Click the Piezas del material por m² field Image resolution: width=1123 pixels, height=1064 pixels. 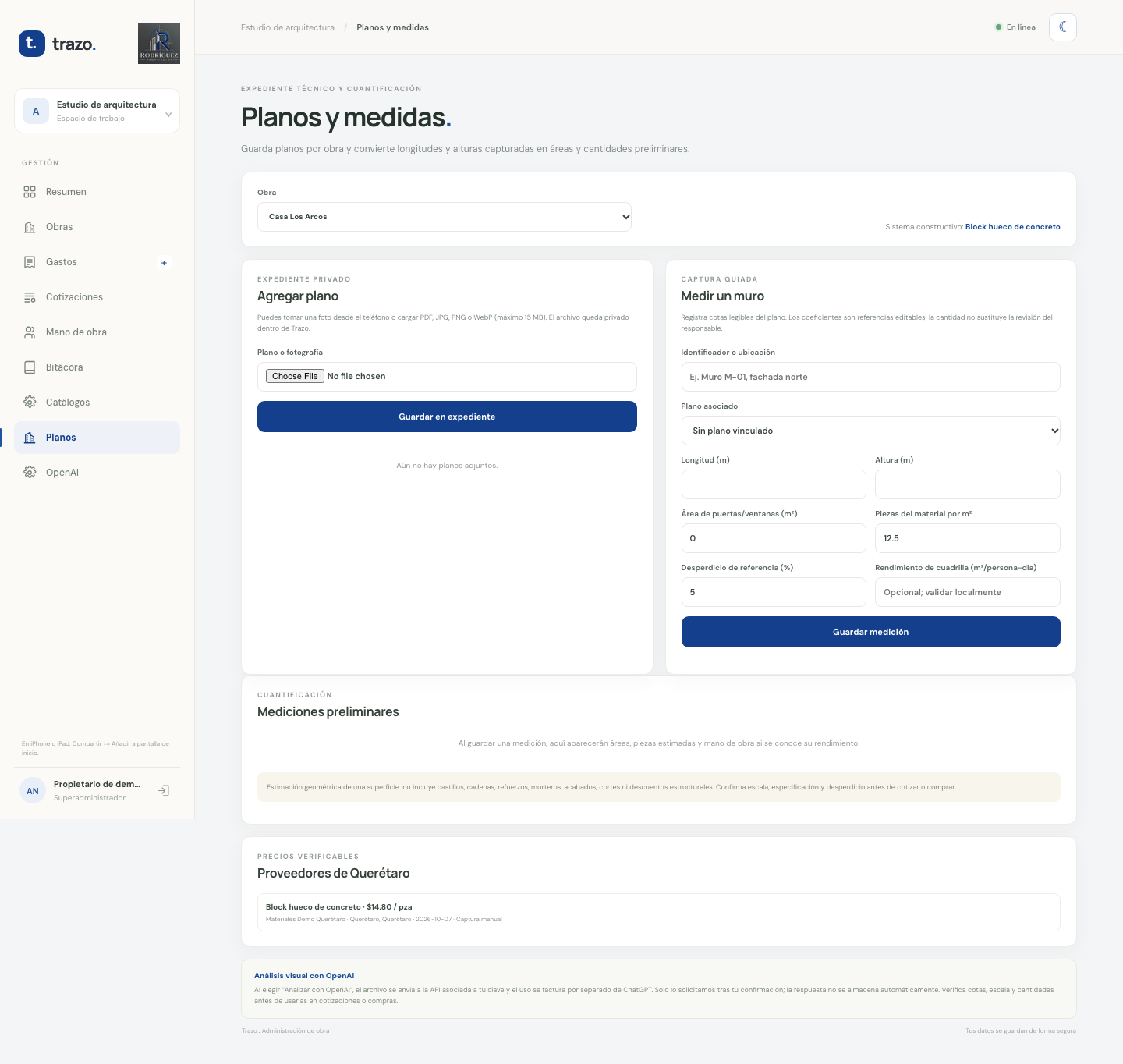tap(967, 538)
